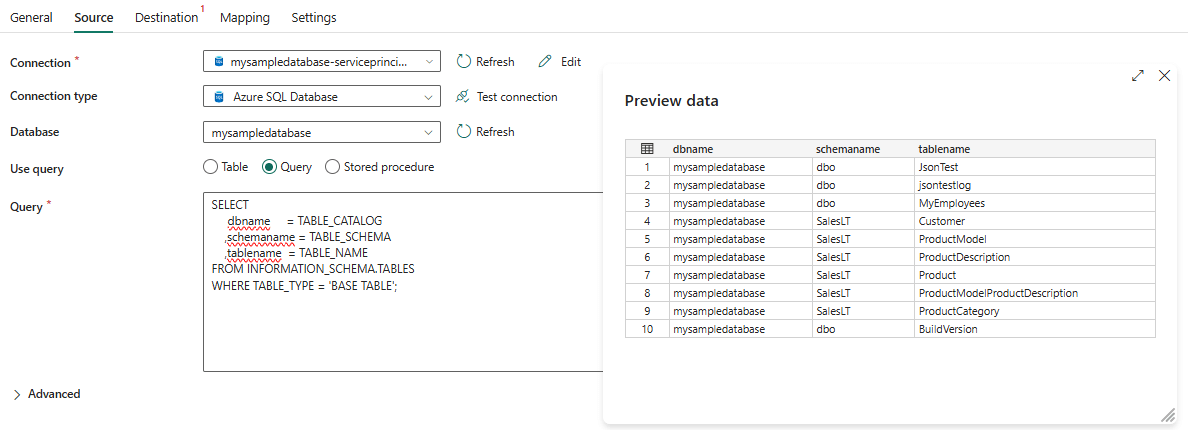Viewport: 1188px width, 430px height.
Task: Open the Connection dropdown
Action: tap(321, 62)
